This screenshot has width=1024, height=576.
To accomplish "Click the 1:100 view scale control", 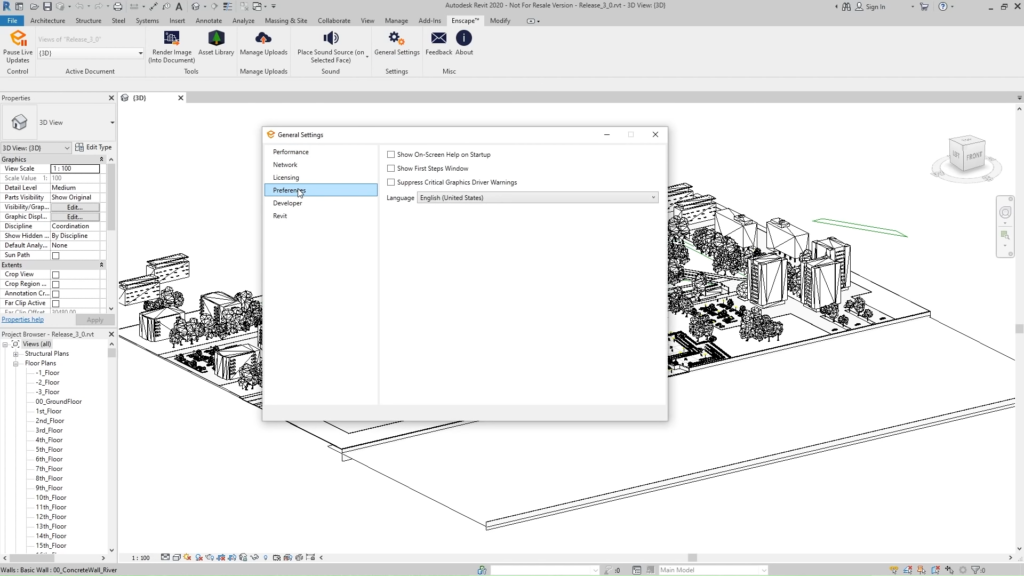I will [140, 558].
